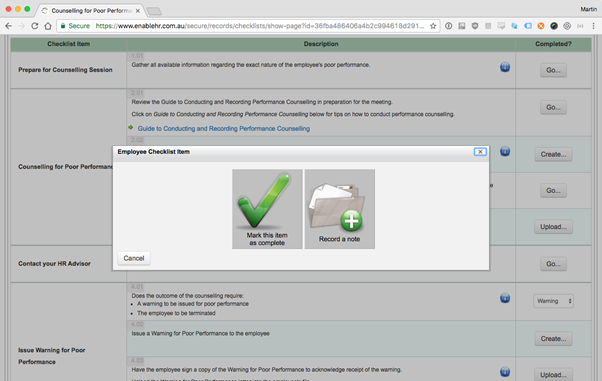602x381 pixels.
Task: Click the Martin profile name
Action: [588, 9]
